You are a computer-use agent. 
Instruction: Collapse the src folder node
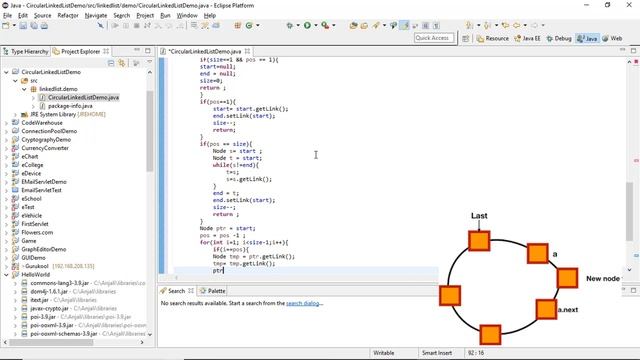coord(15,81)
